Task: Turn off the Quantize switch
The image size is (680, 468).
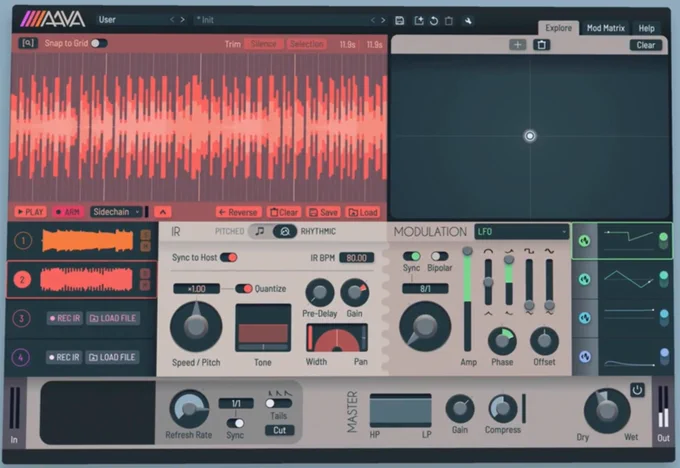Action: pos(244,288)
